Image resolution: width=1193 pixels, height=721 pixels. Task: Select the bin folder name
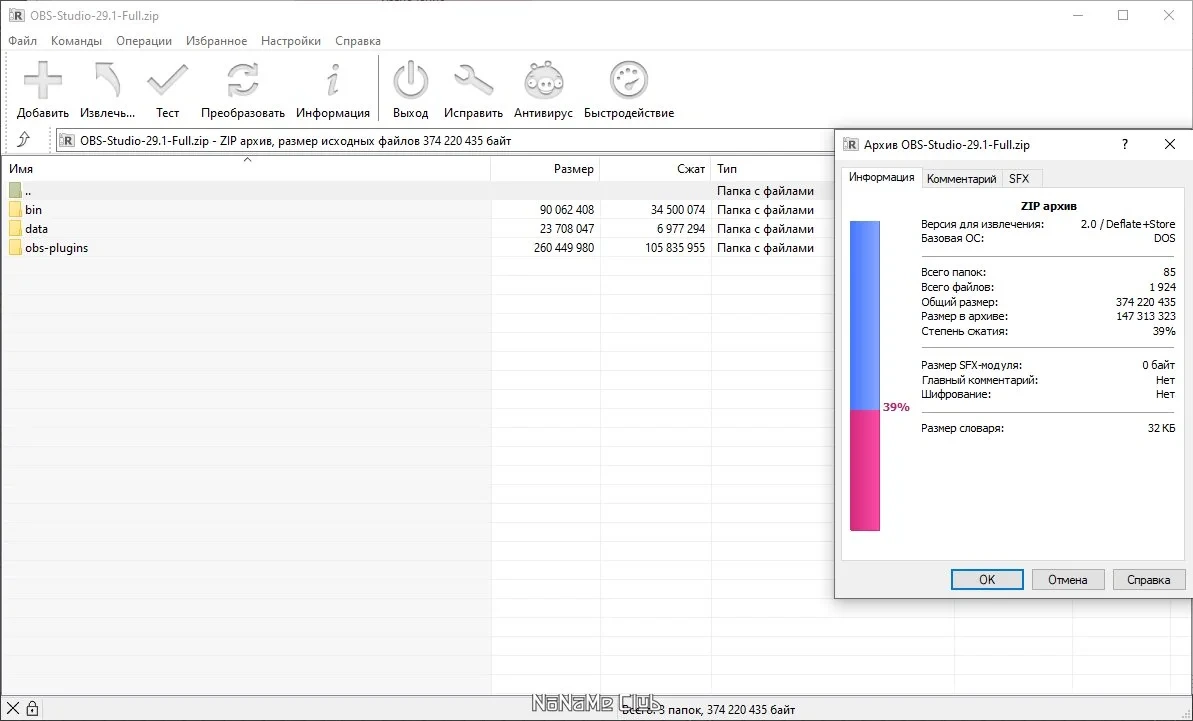[33, 210]
